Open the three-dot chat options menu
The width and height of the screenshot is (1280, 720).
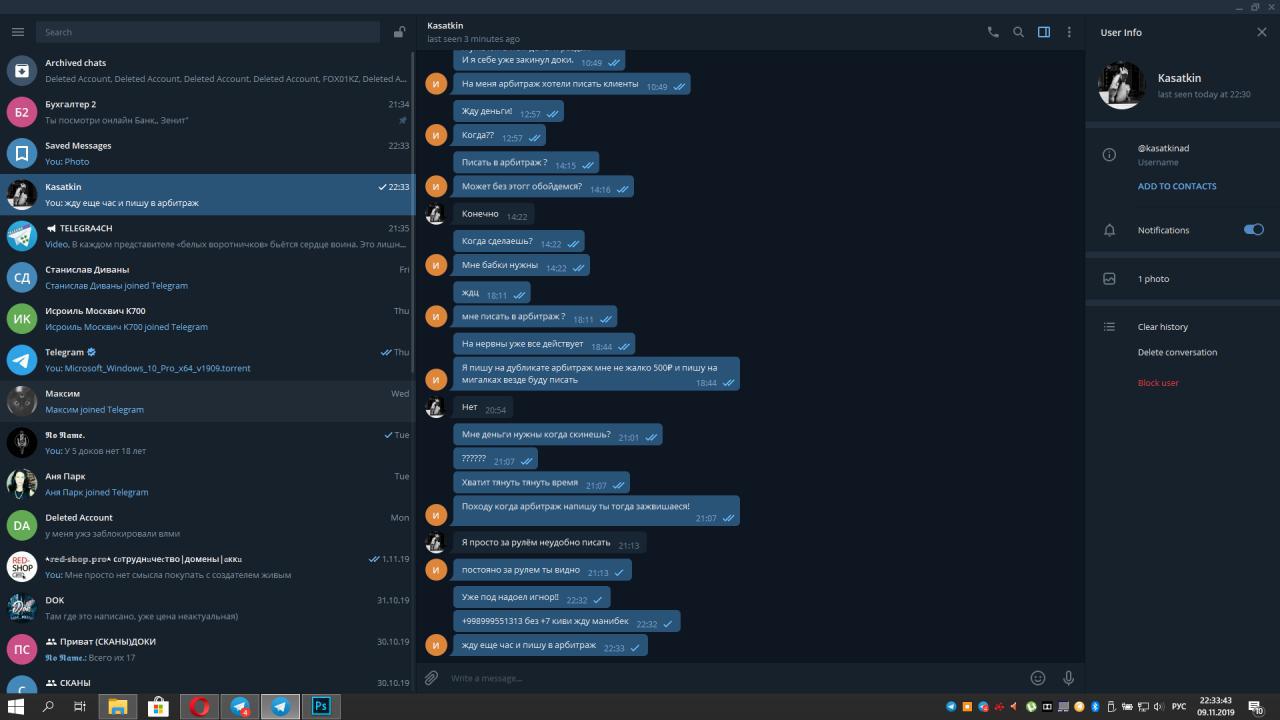click(1069, 32)
